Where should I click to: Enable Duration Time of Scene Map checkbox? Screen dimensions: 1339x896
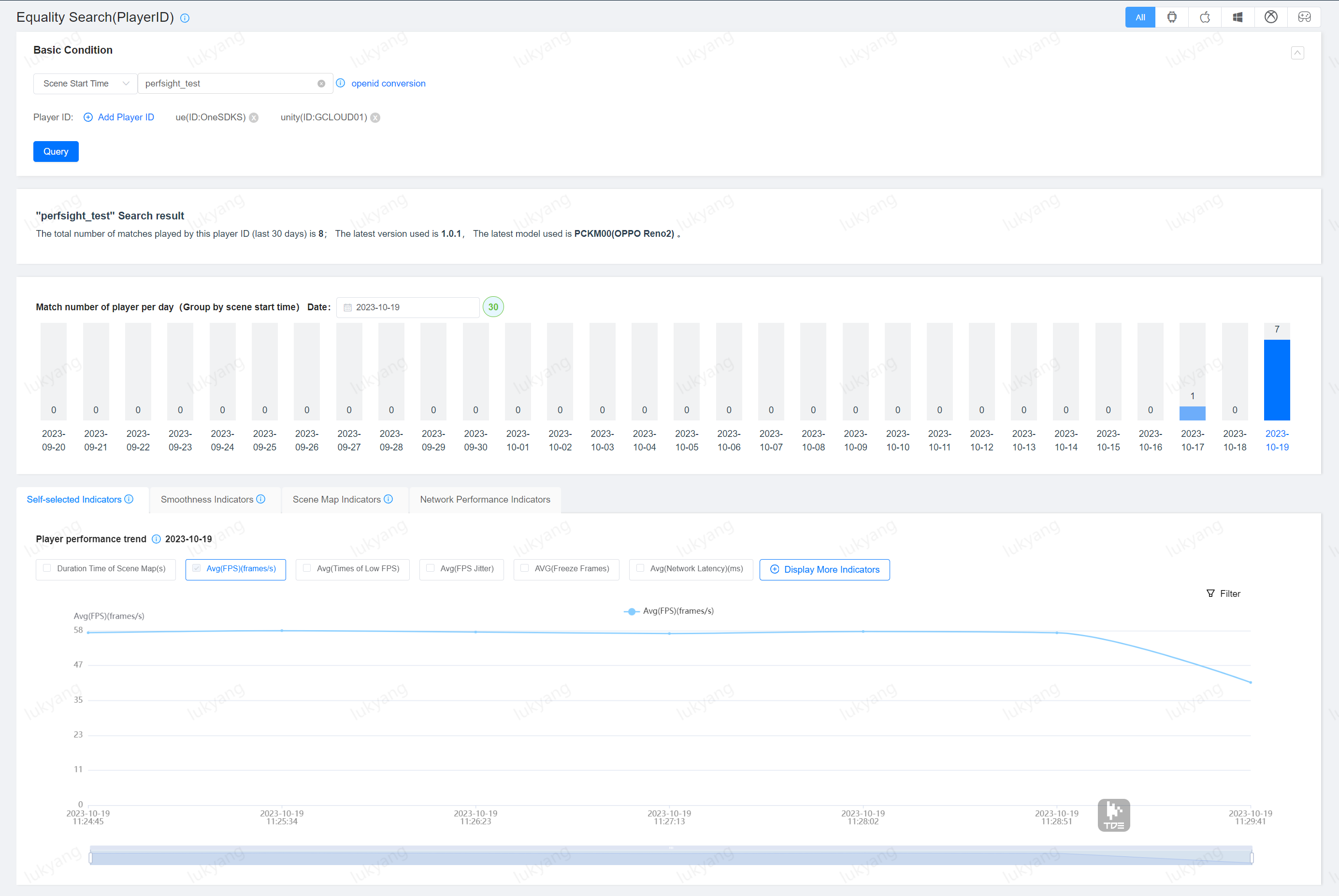click(47, 568)
